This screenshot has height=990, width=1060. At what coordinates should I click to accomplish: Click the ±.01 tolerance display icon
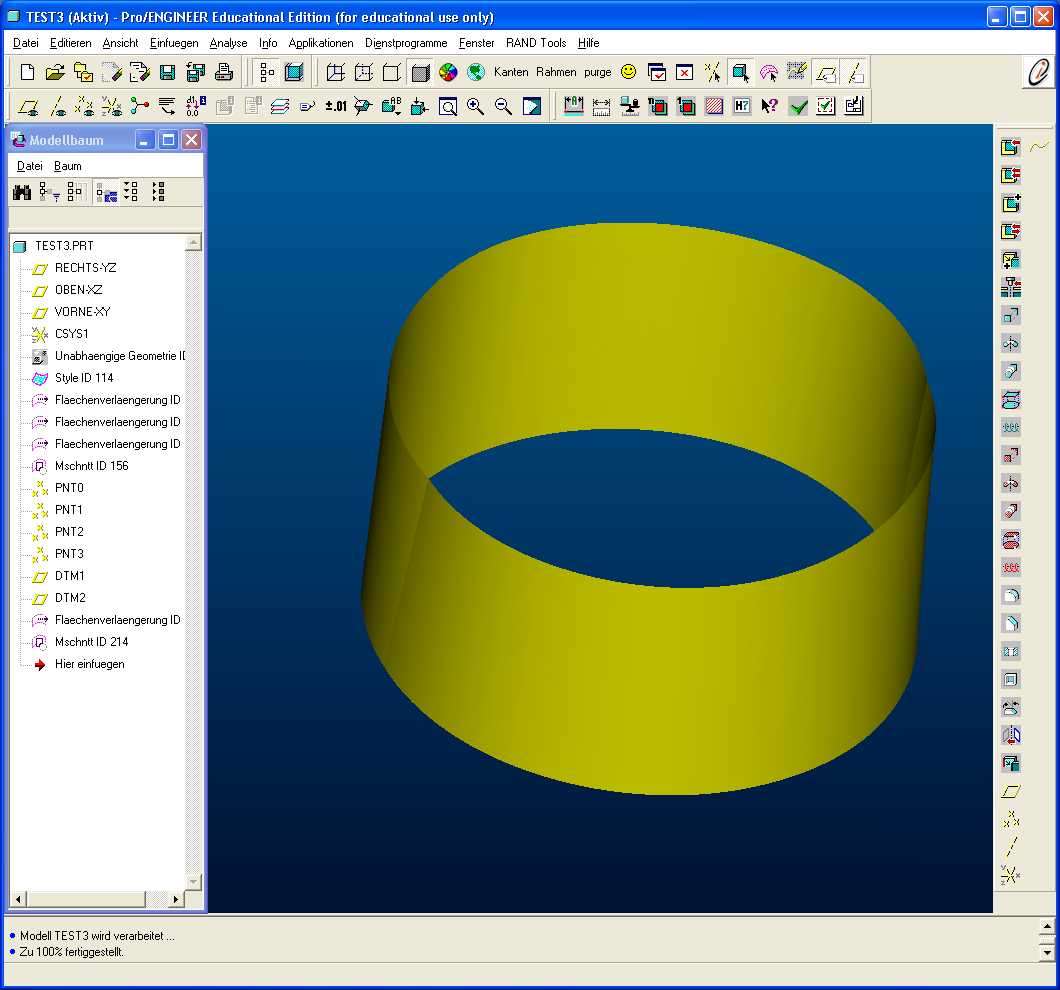tap(336, 106)
